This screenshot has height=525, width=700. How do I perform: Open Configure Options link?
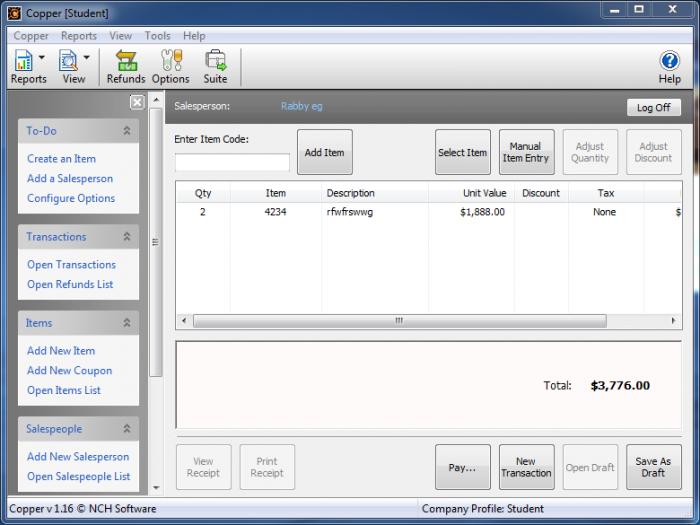click(x=71, y=198)
